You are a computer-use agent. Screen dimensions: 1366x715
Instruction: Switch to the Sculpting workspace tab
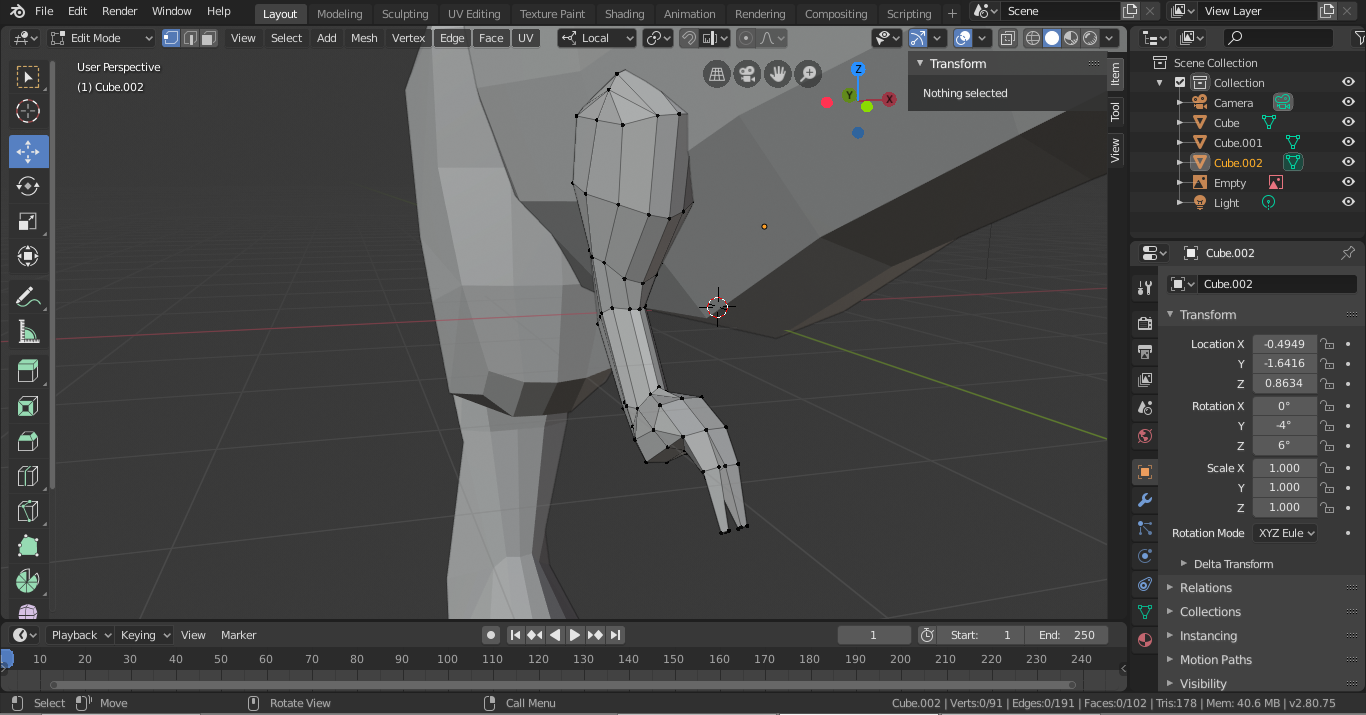(x=404, y=14)
